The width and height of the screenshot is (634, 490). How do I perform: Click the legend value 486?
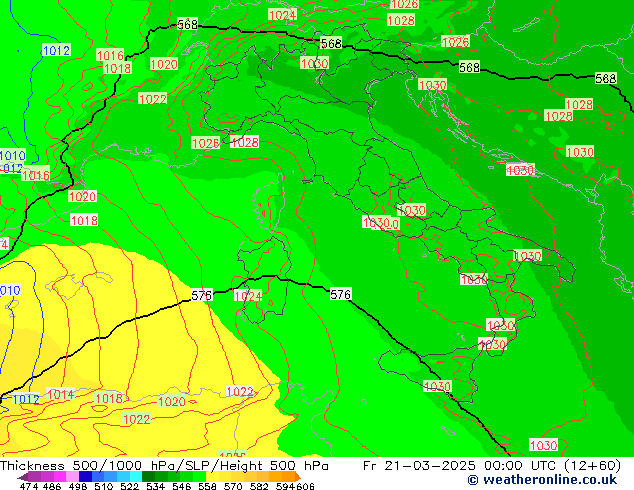52,486
